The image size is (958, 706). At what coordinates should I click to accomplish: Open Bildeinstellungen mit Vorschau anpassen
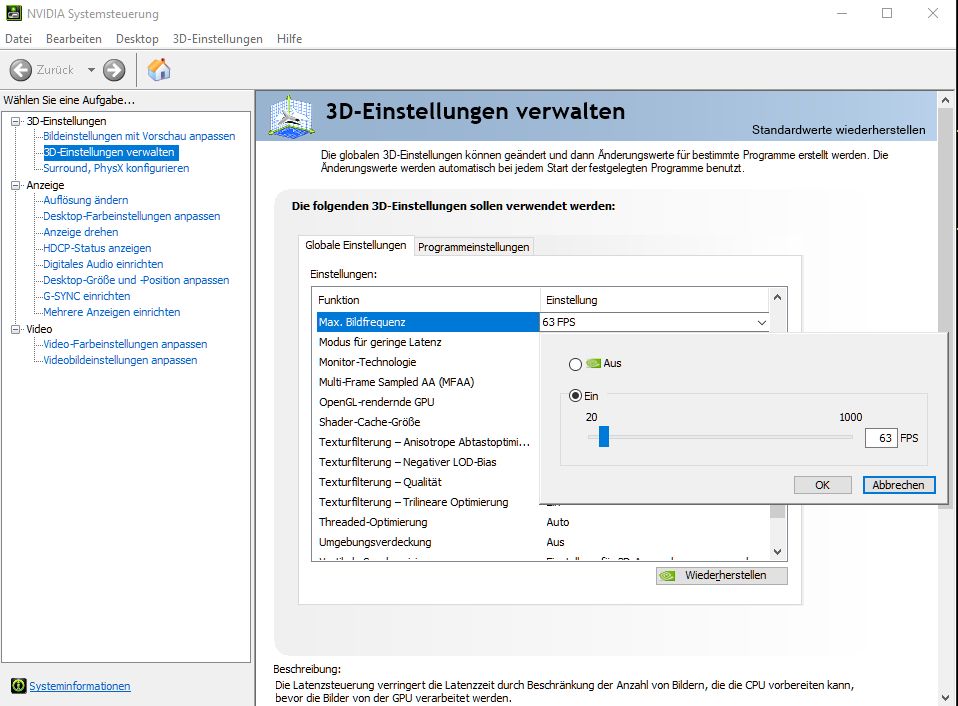[x=139, y=136]
